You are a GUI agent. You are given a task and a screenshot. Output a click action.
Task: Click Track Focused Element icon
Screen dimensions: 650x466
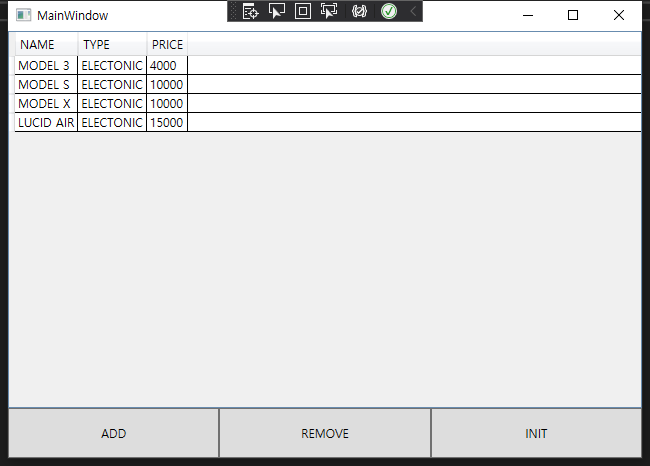[x=329, y=12]
